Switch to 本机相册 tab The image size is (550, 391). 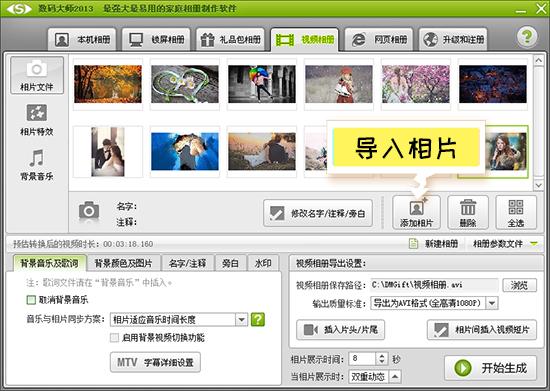tap(82, 40)
